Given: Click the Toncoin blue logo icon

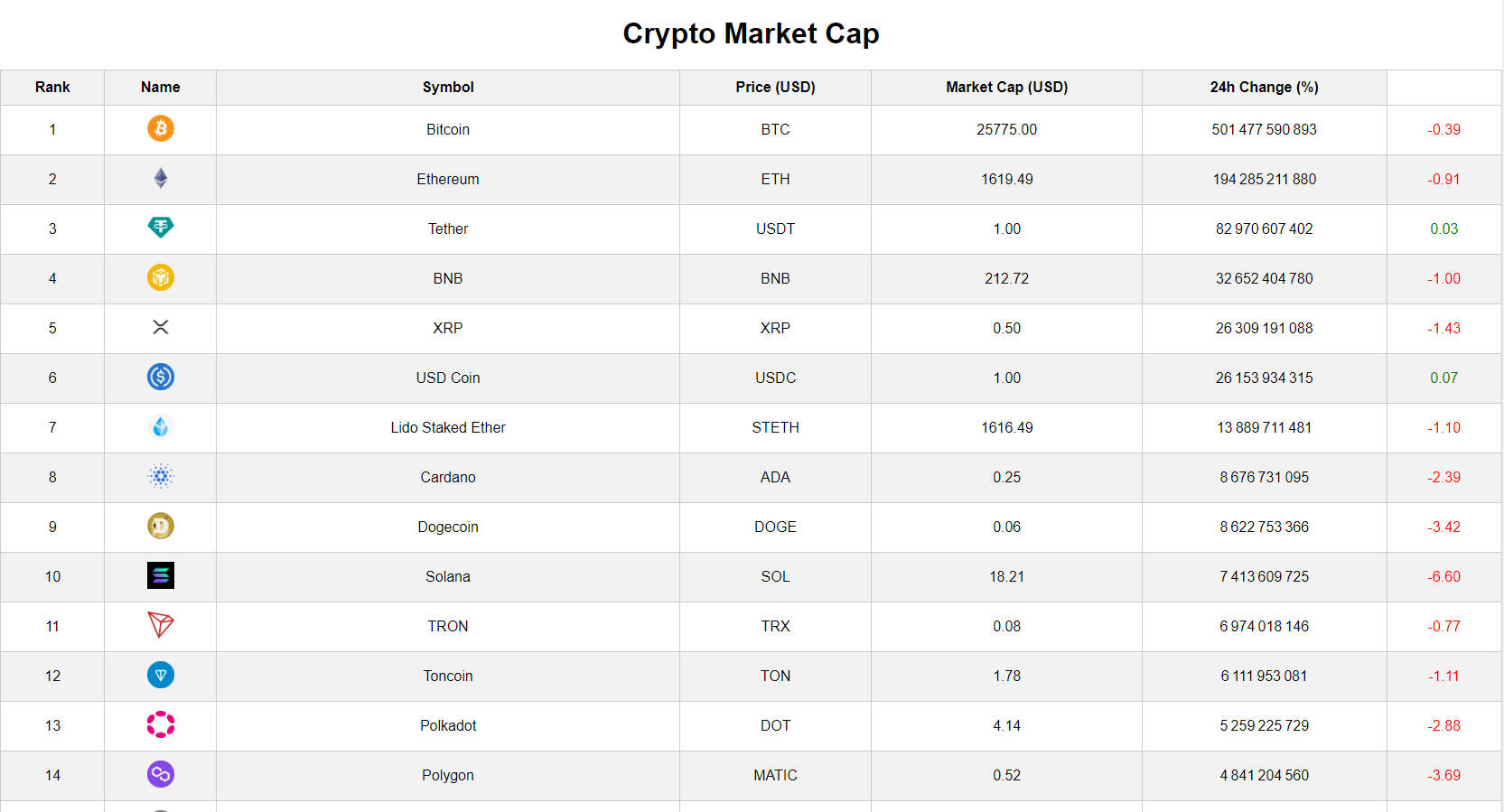Looking at the screenshot, I should click(x=161, y=675).
